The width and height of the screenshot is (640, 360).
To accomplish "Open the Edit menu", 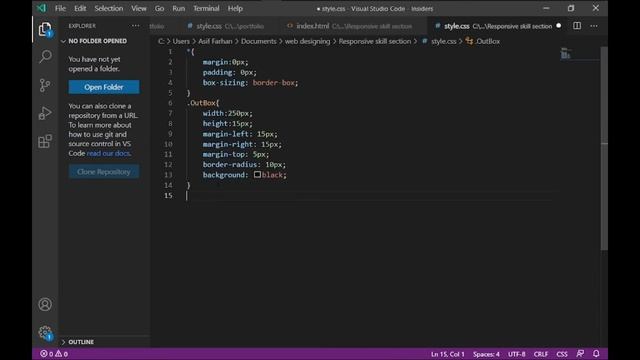I will (x=80, y=8).
